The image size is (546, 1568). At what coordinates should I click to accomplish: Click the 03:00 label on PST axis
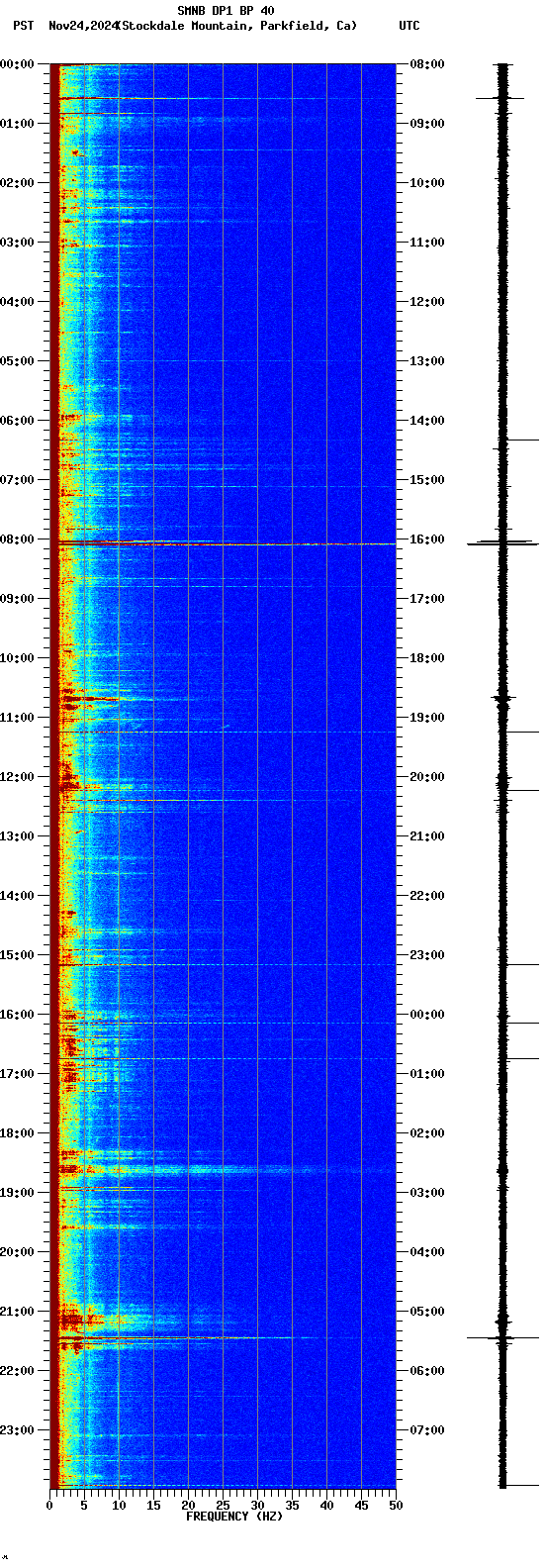[x=17, y=243]
